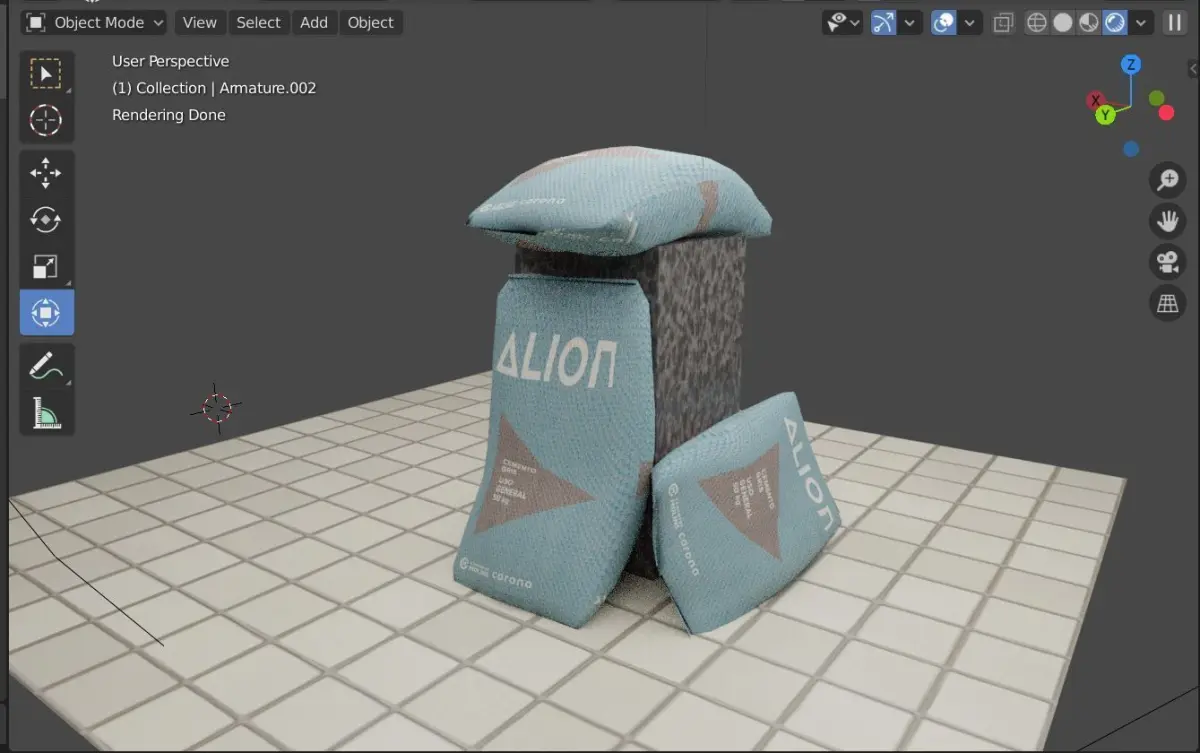Choose the Move tool
Viewport: 1200px width, 753px height.
point(46,173)
